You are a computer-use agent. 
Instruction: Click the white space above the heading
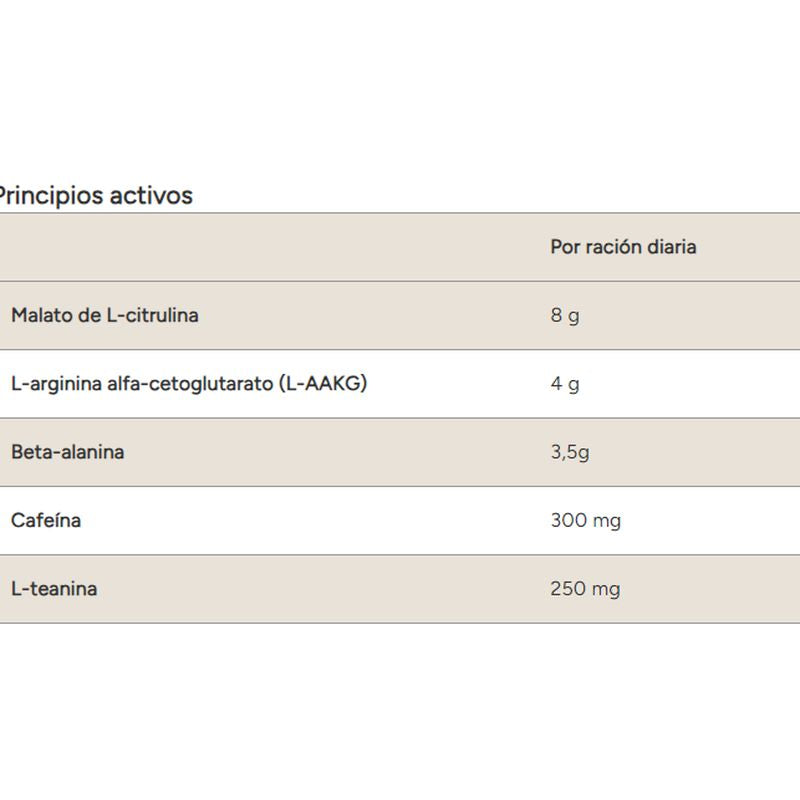pos(400,90)
